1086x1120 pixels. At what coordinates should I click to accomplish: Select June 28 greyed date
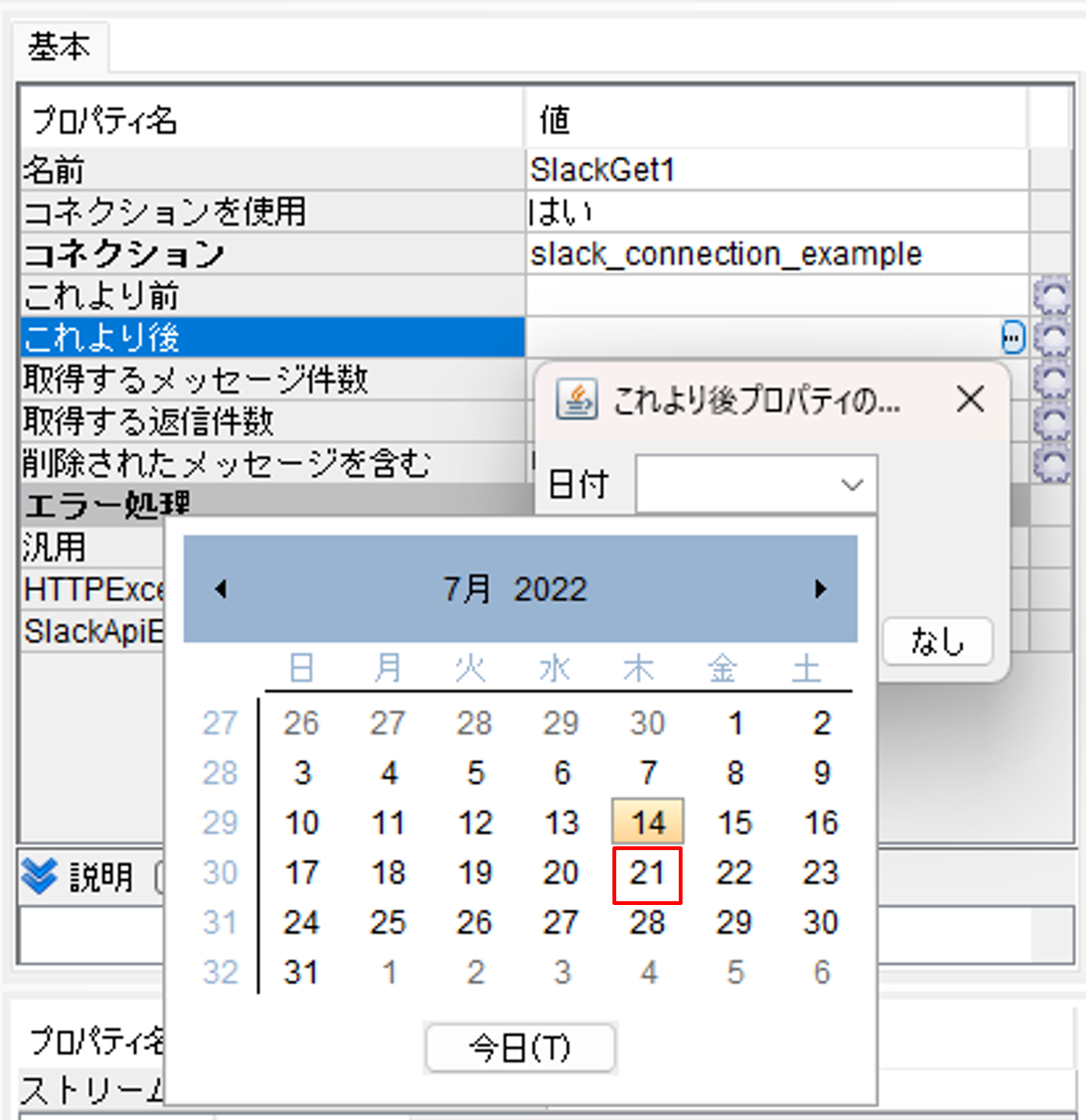click(475, 723)
